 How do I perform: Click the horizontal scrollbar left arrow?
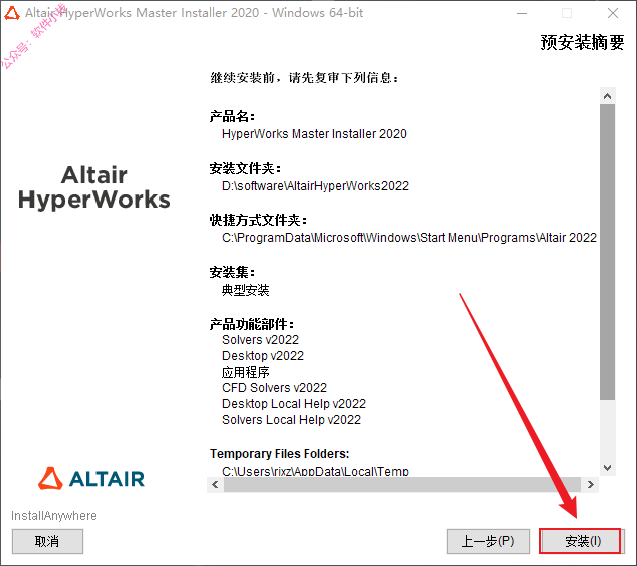point(215,484)
